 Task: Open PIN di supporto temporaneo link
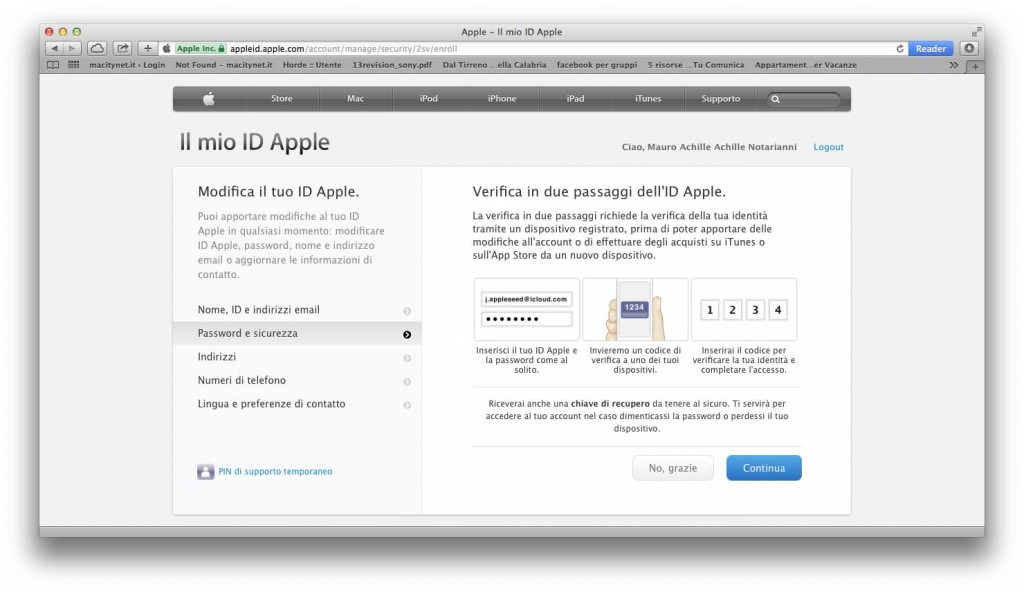click(x=275, y=471)
